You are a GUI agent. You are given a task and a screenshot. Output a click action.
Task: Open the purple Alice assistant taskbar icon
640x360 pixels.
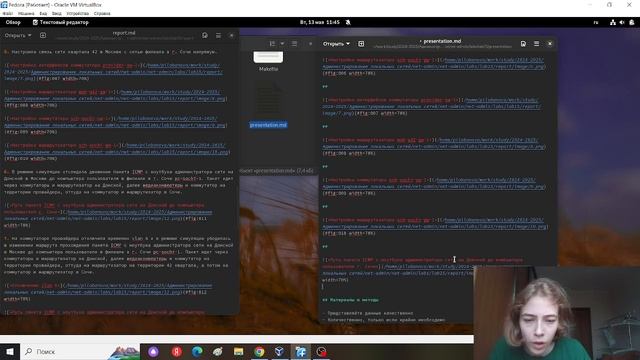click(153, 351)
